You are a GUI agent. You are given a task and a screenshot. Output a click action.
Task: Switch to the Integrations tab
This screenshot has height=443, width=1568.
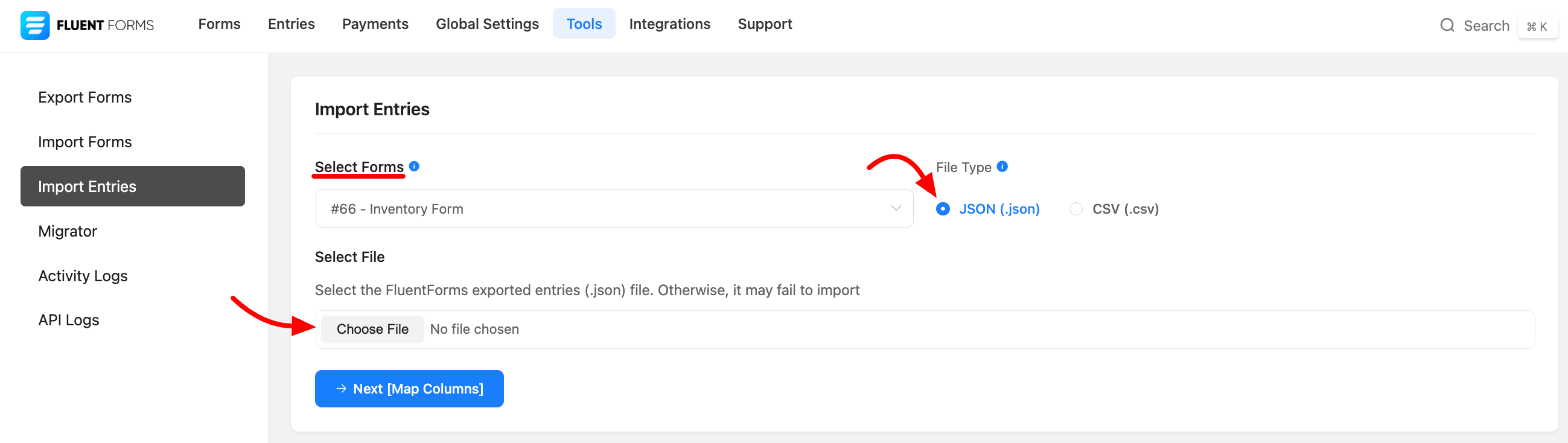(x=669, y=24)
